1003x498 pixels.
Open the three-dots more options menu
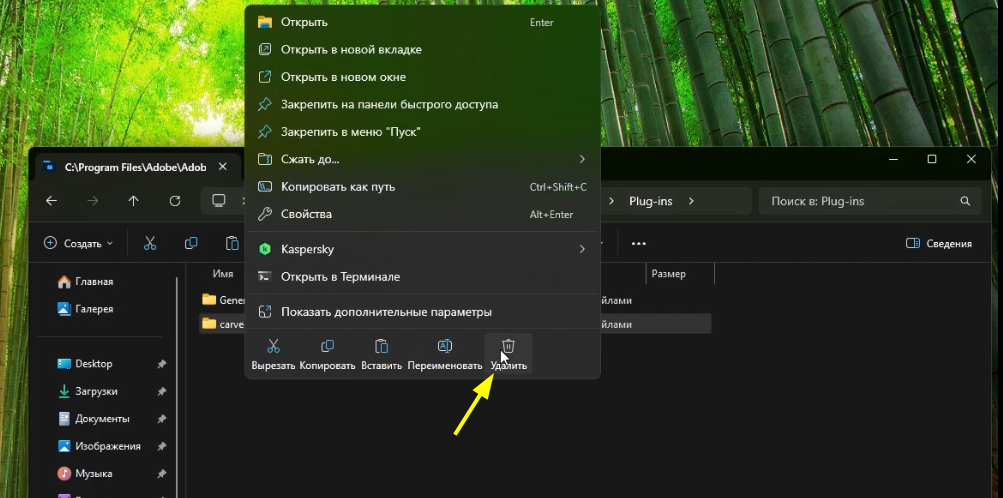638,244
